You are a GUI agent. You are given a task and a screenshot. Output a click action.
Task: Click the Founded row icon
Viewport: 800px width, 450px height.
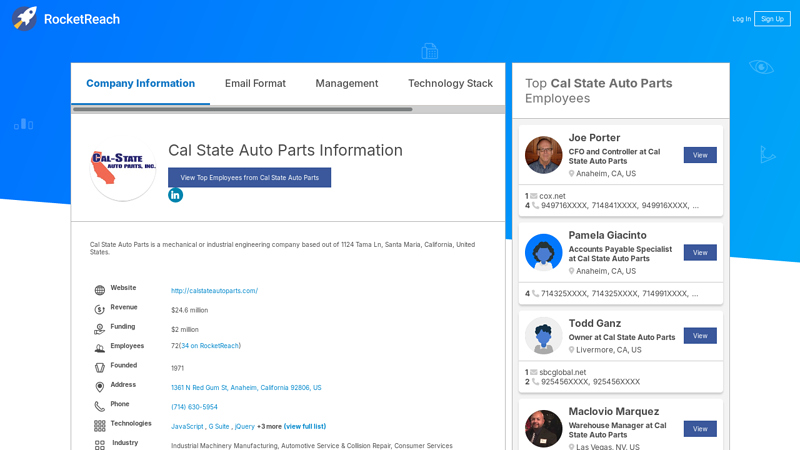(99, 367)
